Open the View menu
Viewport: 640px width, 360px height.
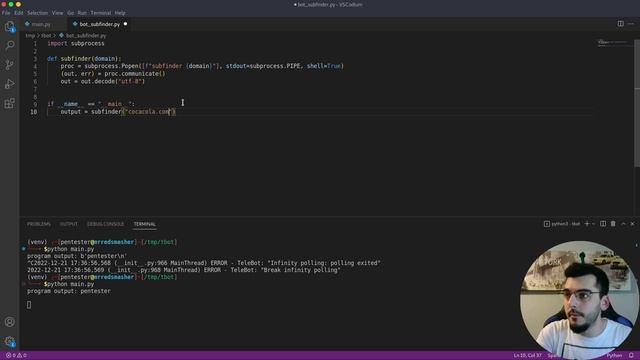[58, 13]
